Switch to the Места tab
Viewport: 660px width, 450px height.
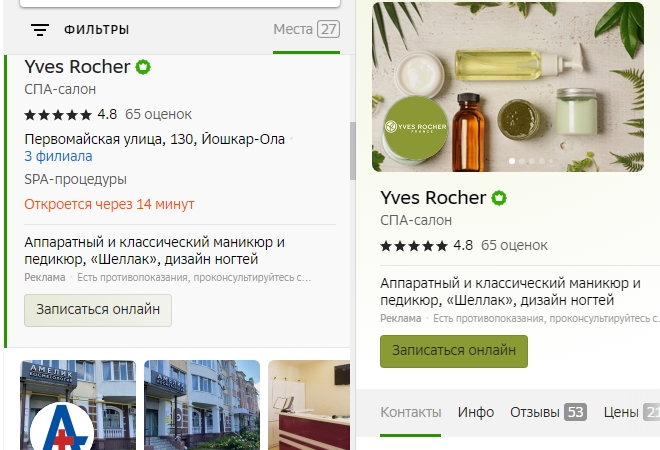coord(306,29)
